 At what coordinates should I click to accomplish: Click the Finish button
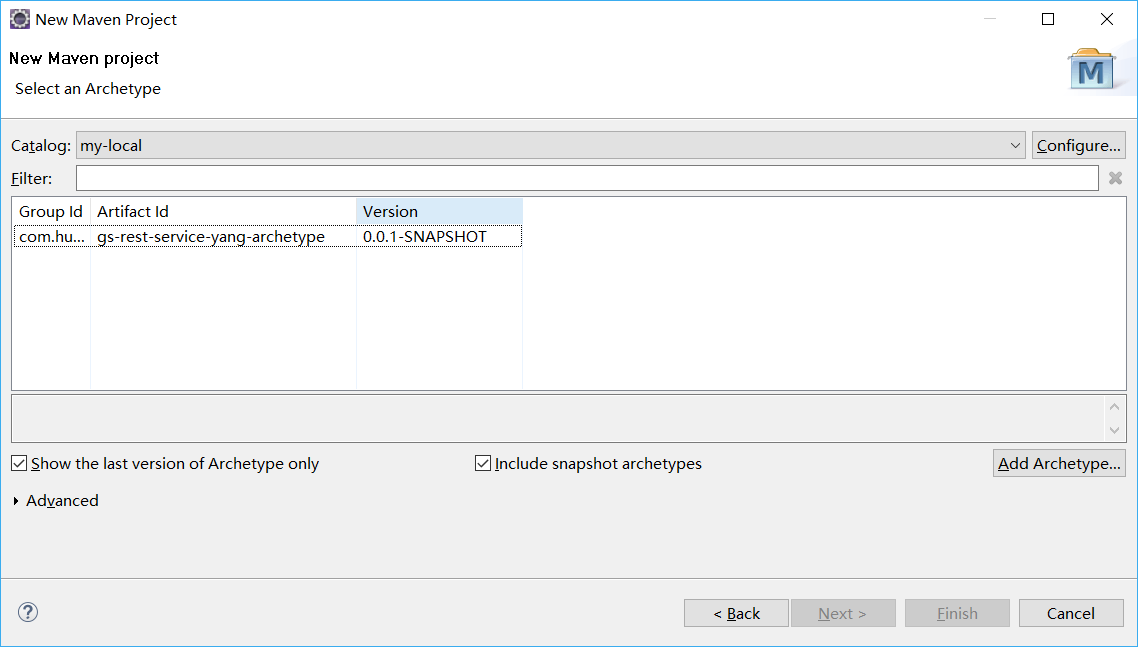(957, 614)
